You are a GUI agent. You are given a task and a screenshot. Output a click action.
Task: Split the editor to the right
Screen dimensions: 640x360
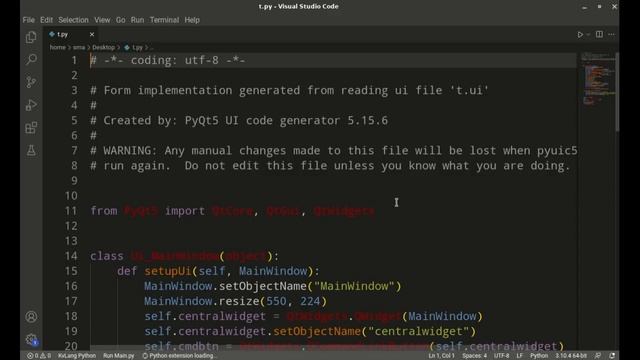click(599, 34)
